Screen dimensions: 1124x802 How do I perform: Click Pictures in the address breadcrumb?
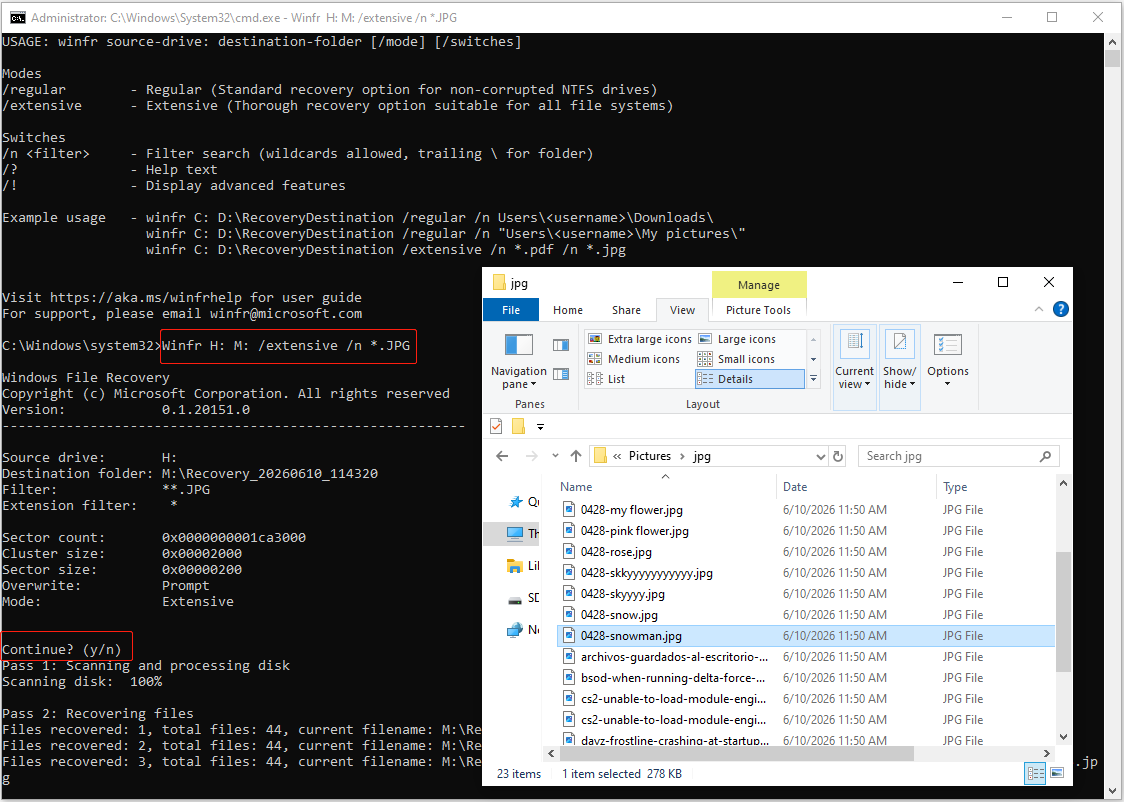coord(649,456)
